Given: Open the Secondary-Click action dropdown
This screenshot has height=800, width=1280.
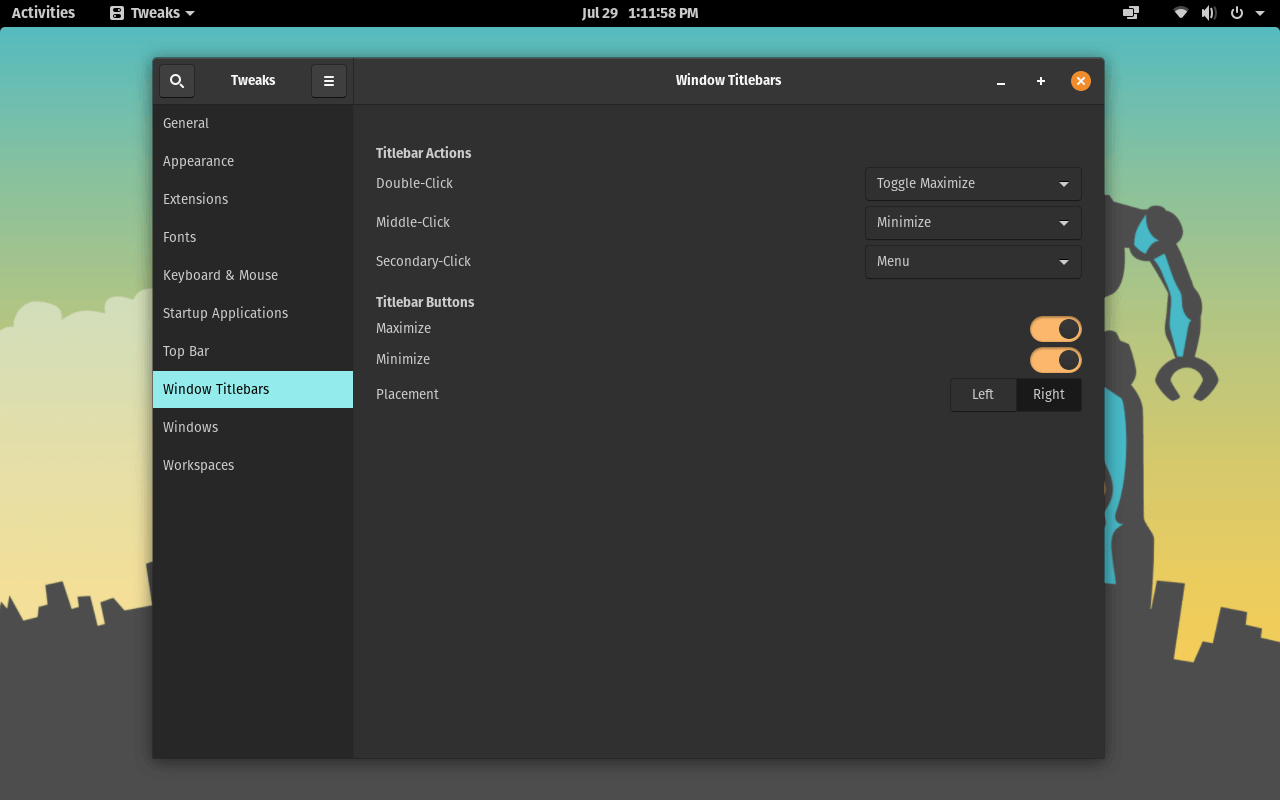Looking at the screenshot, I should click(x=972, y=261).
